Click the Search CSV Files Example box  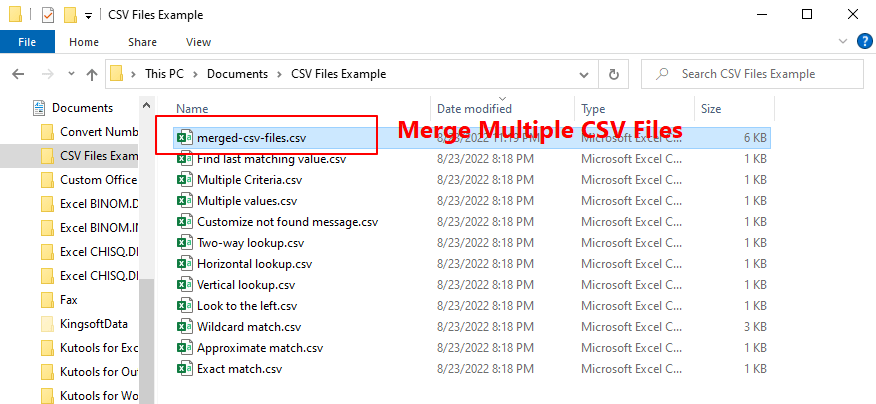click(x=760, y=74)
